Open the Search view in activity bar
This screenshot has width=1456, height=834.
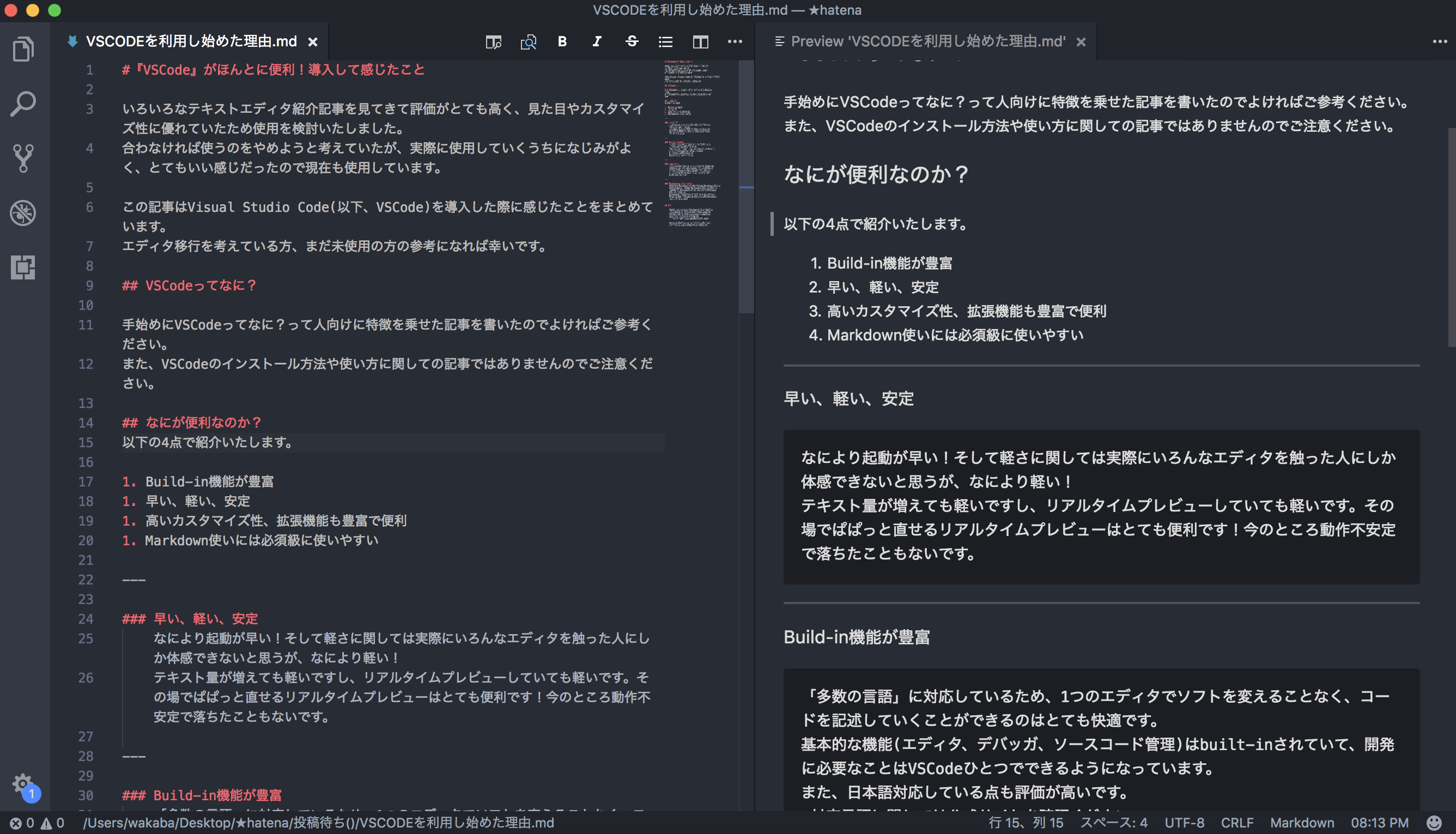23,104
